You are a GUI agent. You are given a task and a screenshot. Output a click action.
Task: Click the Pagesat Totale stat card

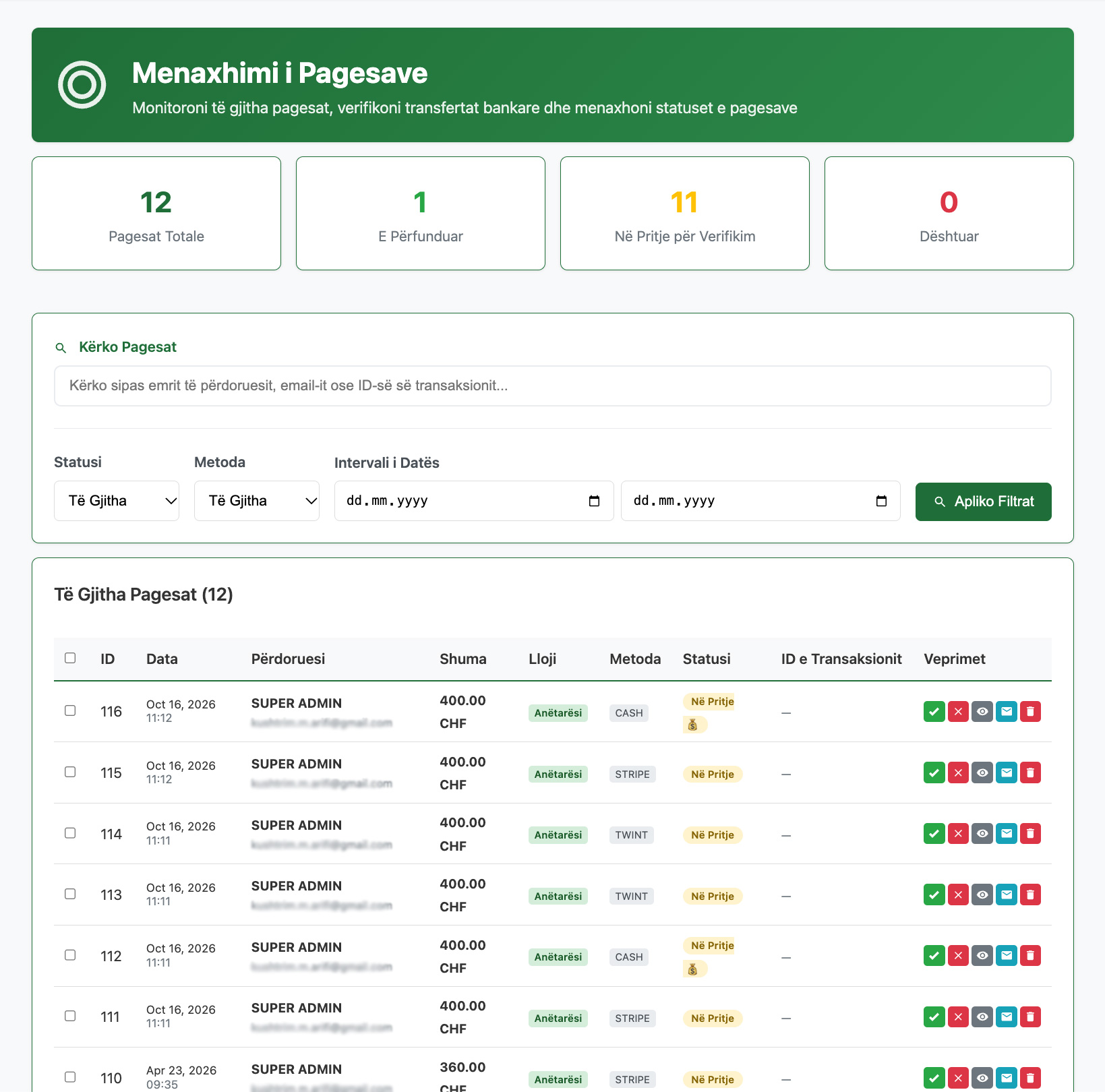click(156, 214)
